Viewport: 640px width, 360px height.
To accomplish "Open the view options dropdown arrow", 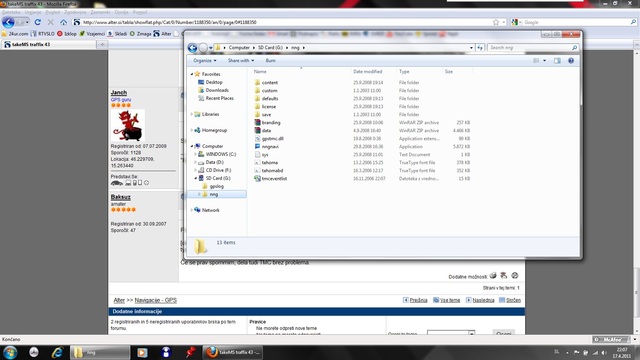I will (x=544, y=60).
